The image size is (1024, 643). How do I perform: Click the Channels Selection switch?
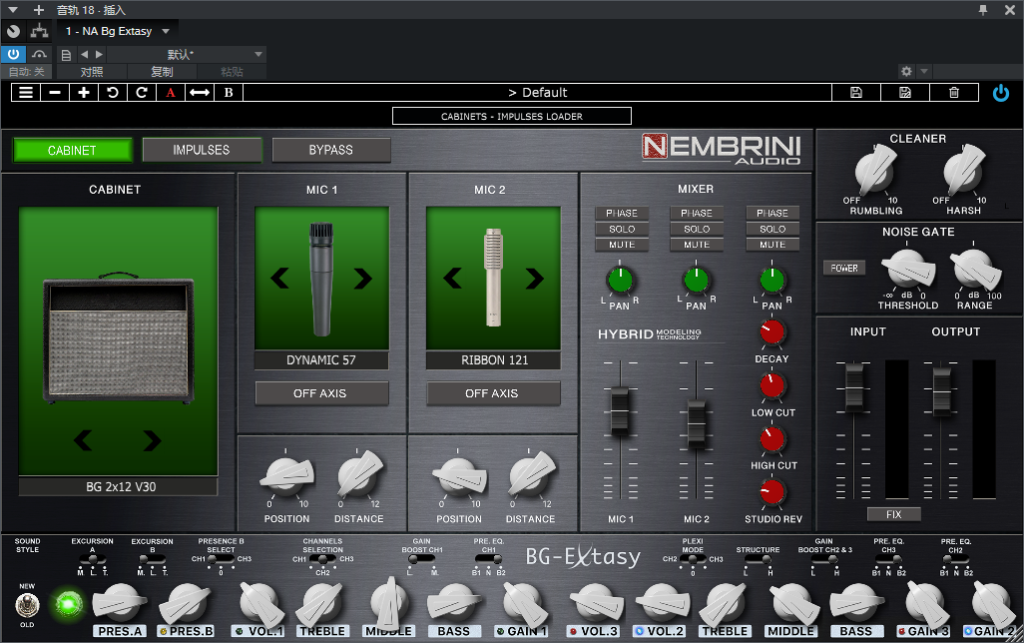point(323,559)
